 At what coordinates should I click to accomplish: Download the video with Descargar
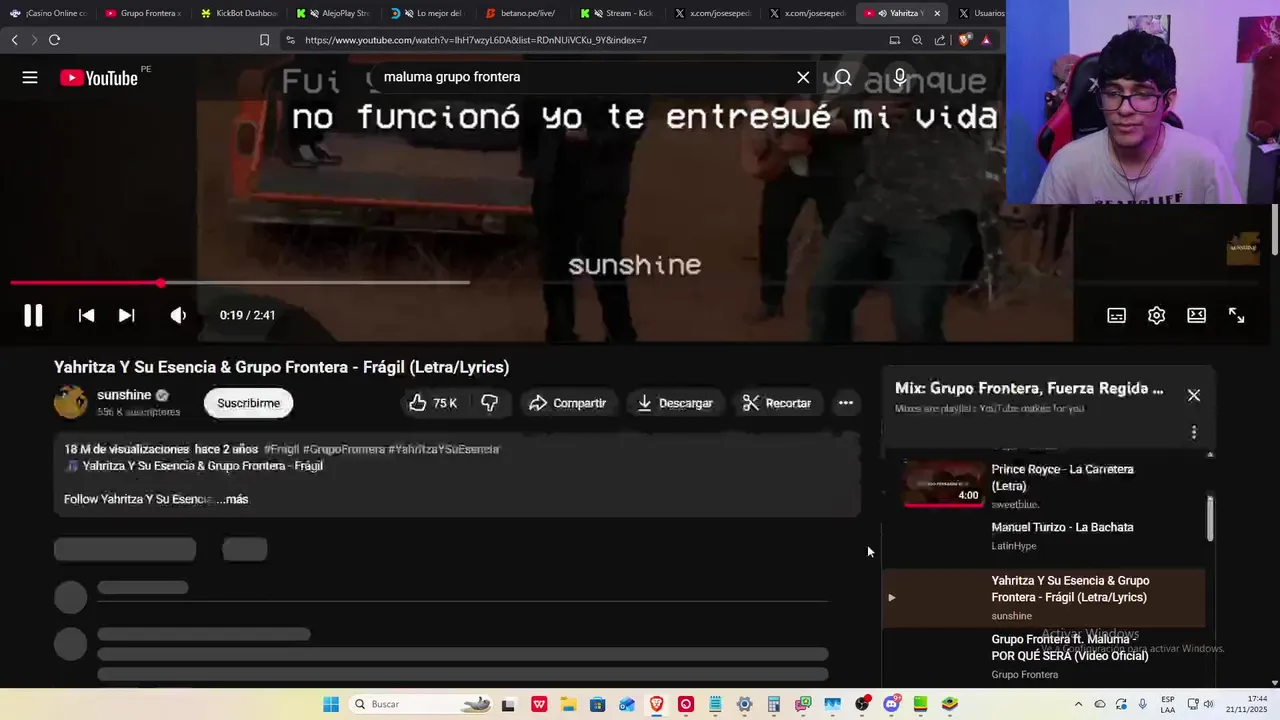pos(675,403)
